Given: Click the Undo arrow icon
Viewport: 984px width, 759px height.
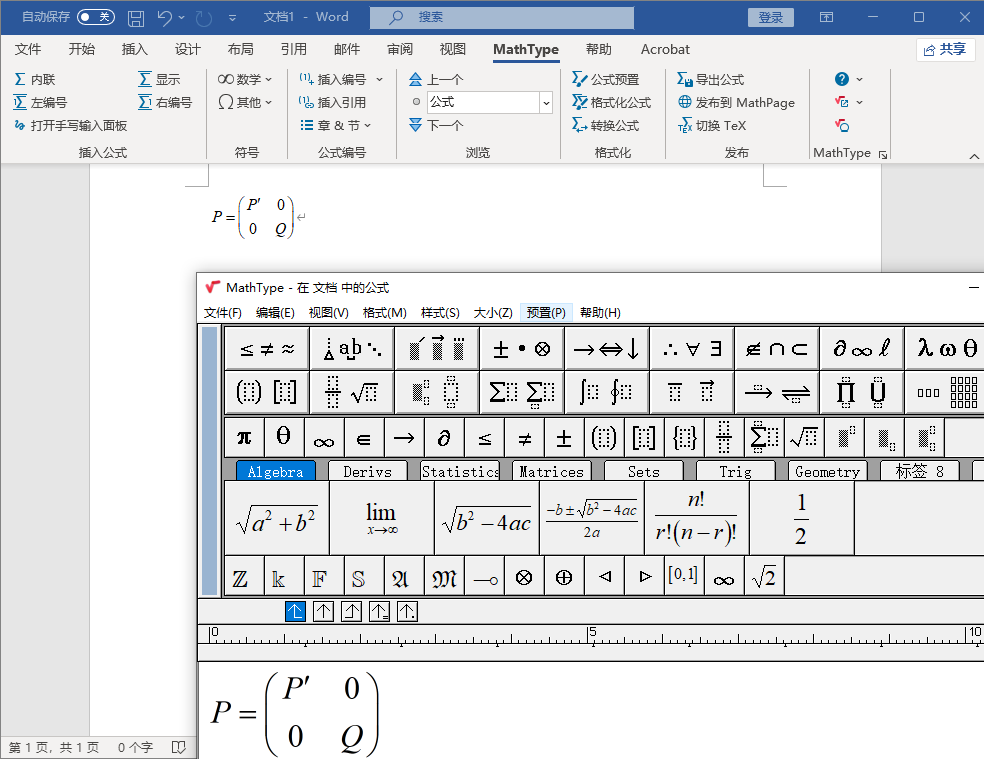Looking at the screenshot, I should [164, 18].
